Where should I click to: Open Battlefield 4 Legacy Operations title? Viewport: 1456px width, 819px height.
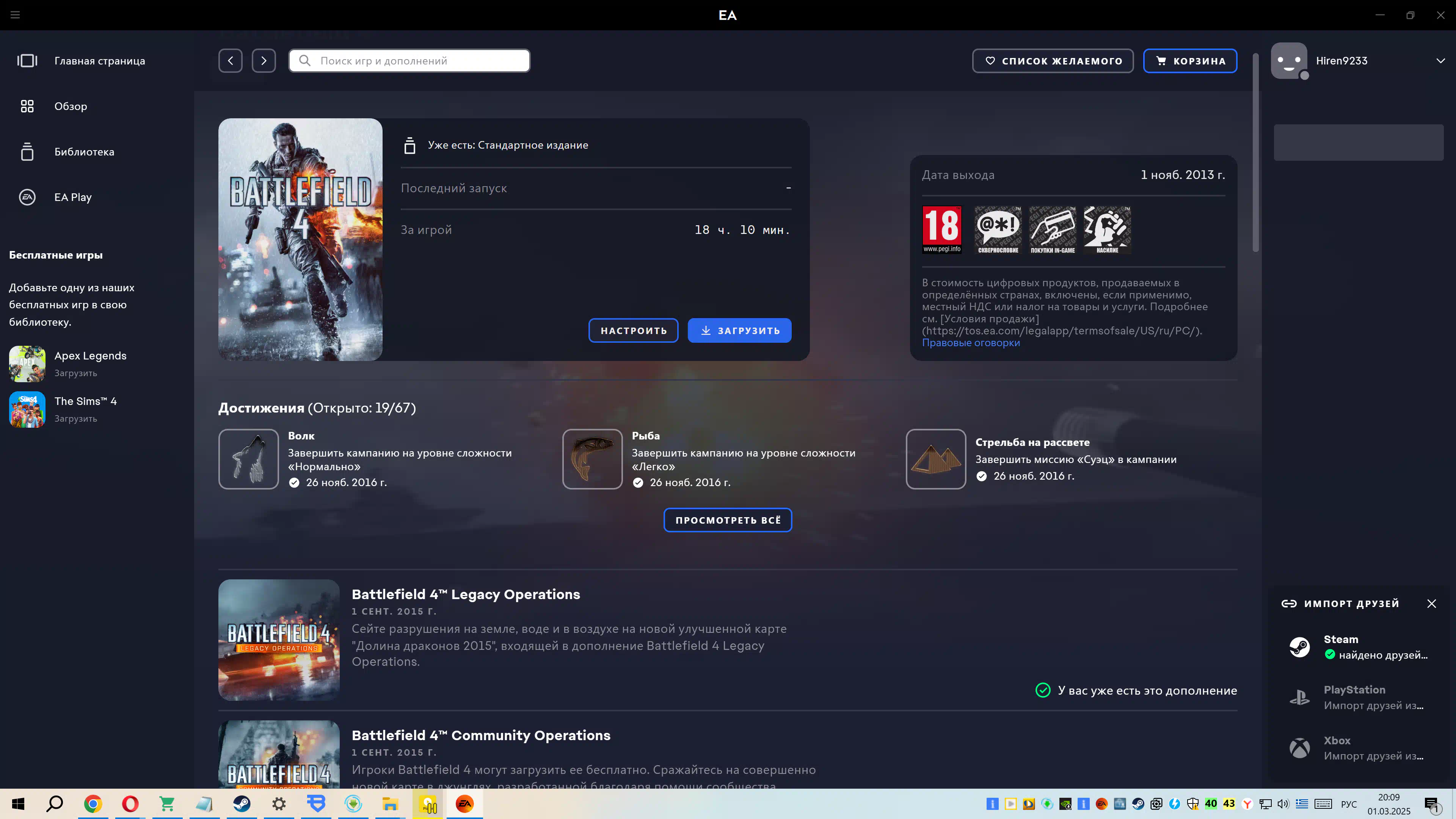(x=466, y=594)
